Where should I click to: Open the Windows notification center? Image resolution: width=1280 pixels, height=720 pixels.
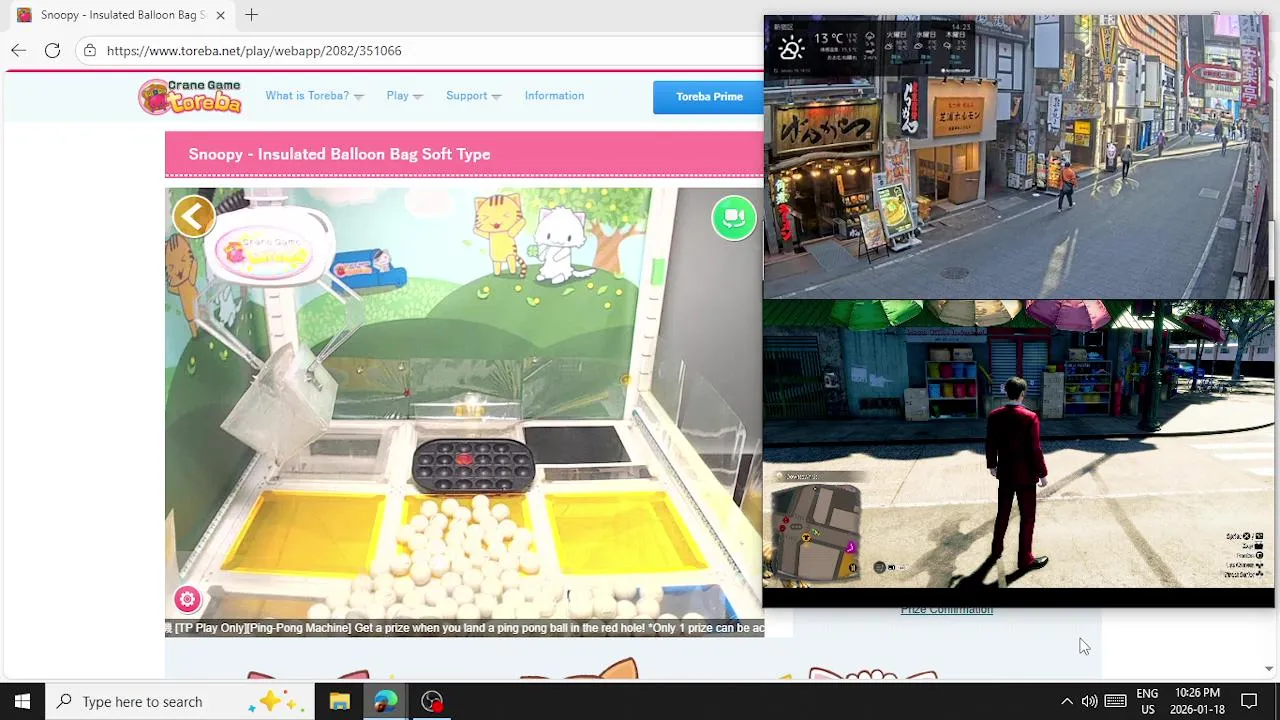pyautogui.click(x=1249, y=702)
